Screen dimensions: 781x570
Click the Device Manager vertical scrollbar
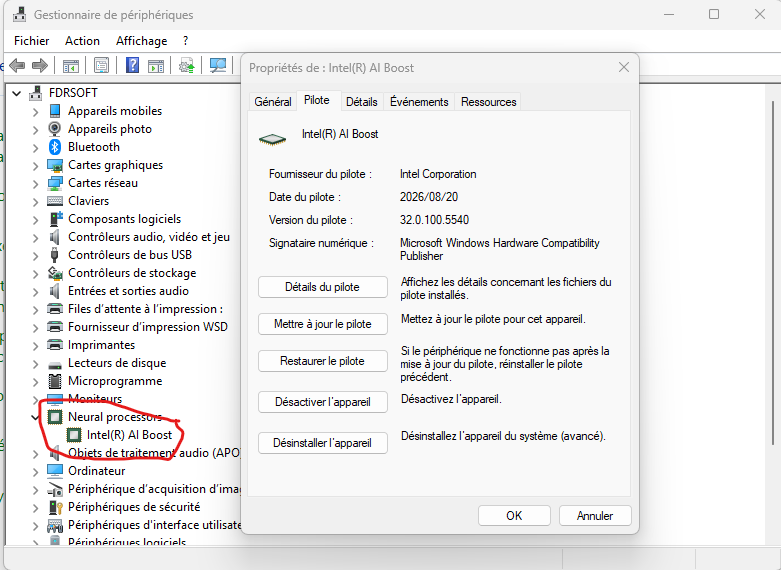coord(773,274)
